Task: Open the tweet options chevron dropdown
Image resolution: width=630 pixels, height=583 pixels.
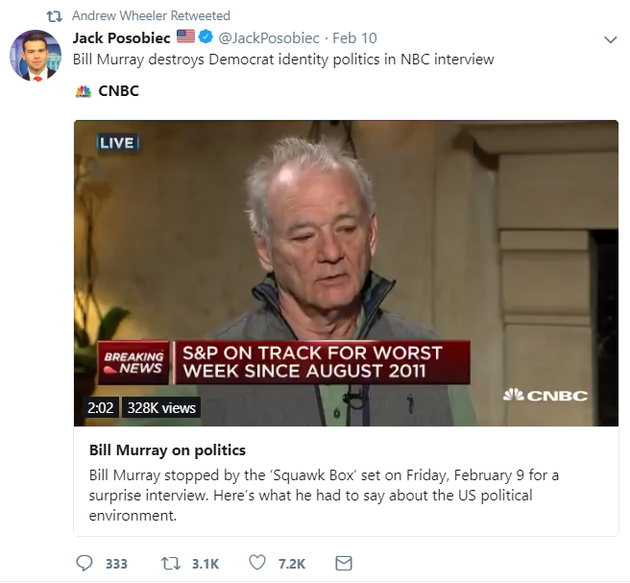Action: pyautogui.click(x=611, y=39)
